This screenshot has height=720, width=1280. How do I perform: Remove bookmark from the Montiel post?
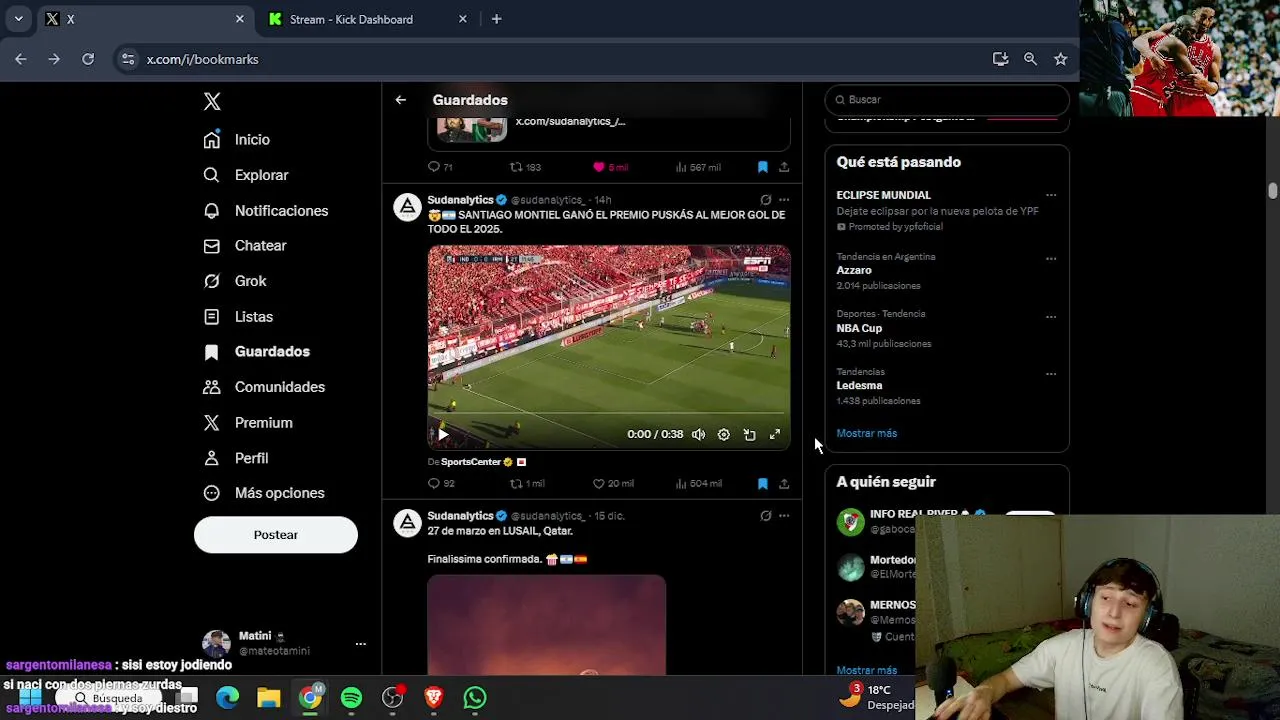click(762, 484)
